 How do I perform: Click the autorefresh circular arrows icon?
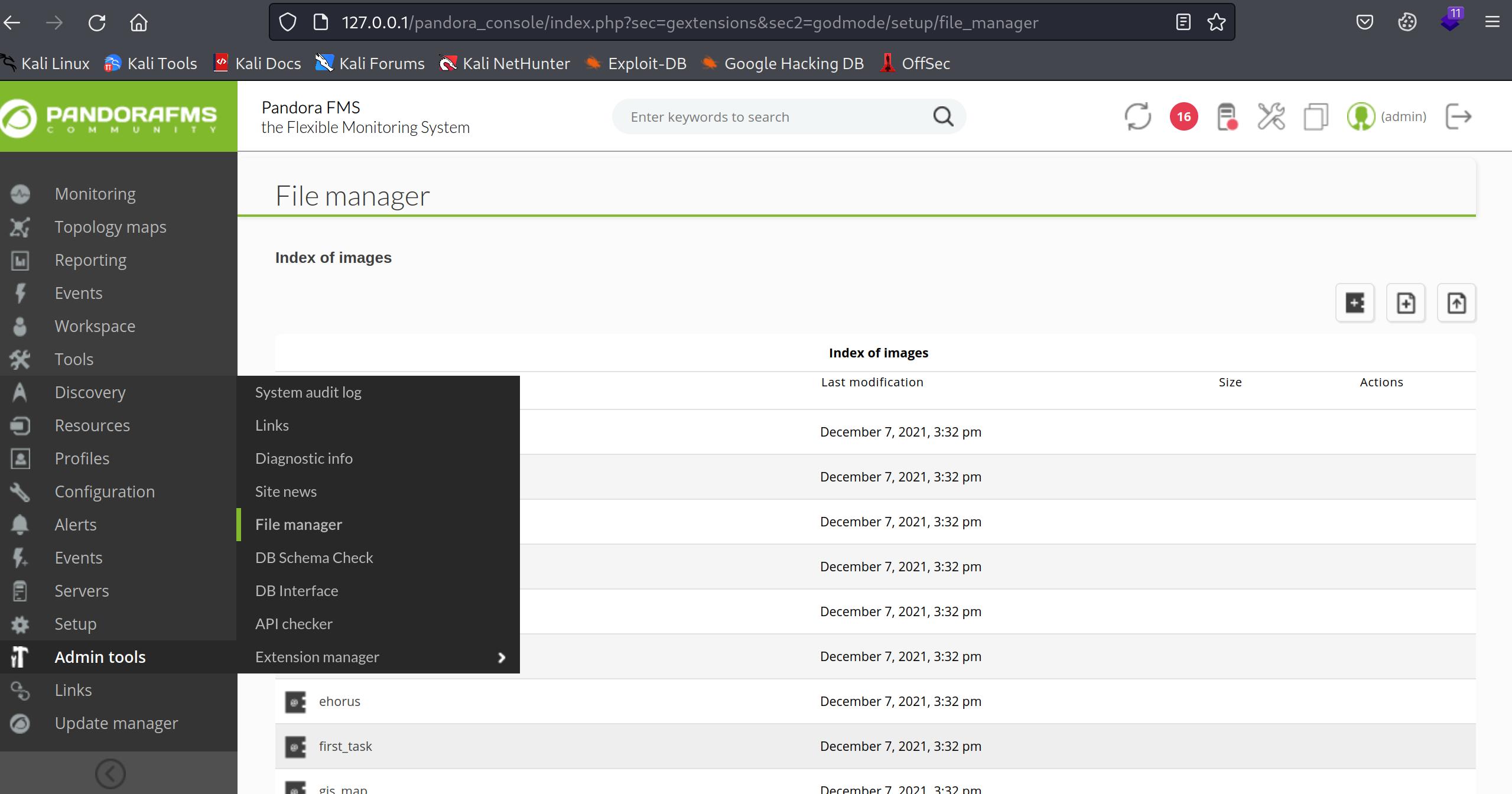(1137, 116)
